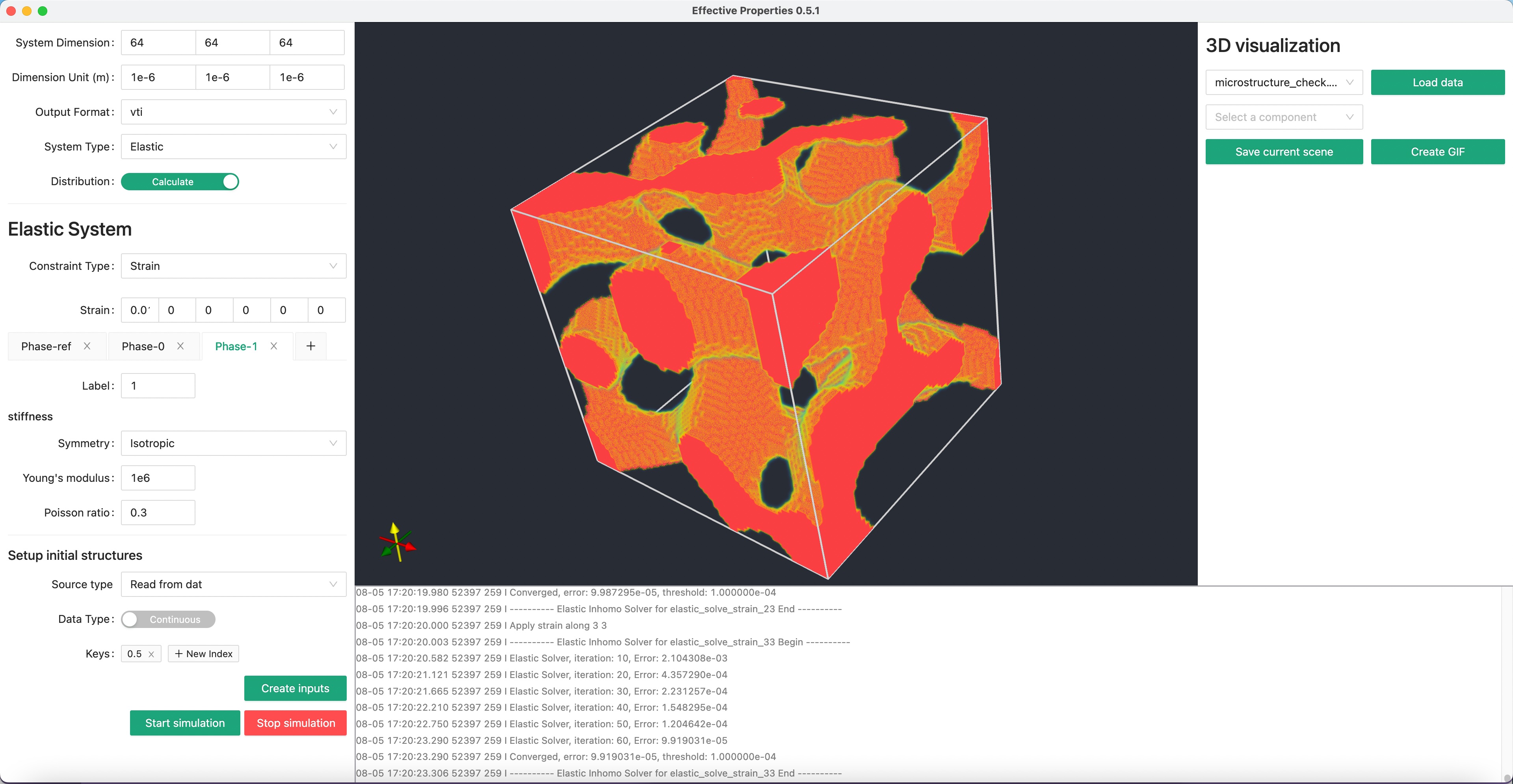Expand the Constraint Type Strain dropdown
The width and height of the screenshot is (1513, 784).
tap(233, 266)
